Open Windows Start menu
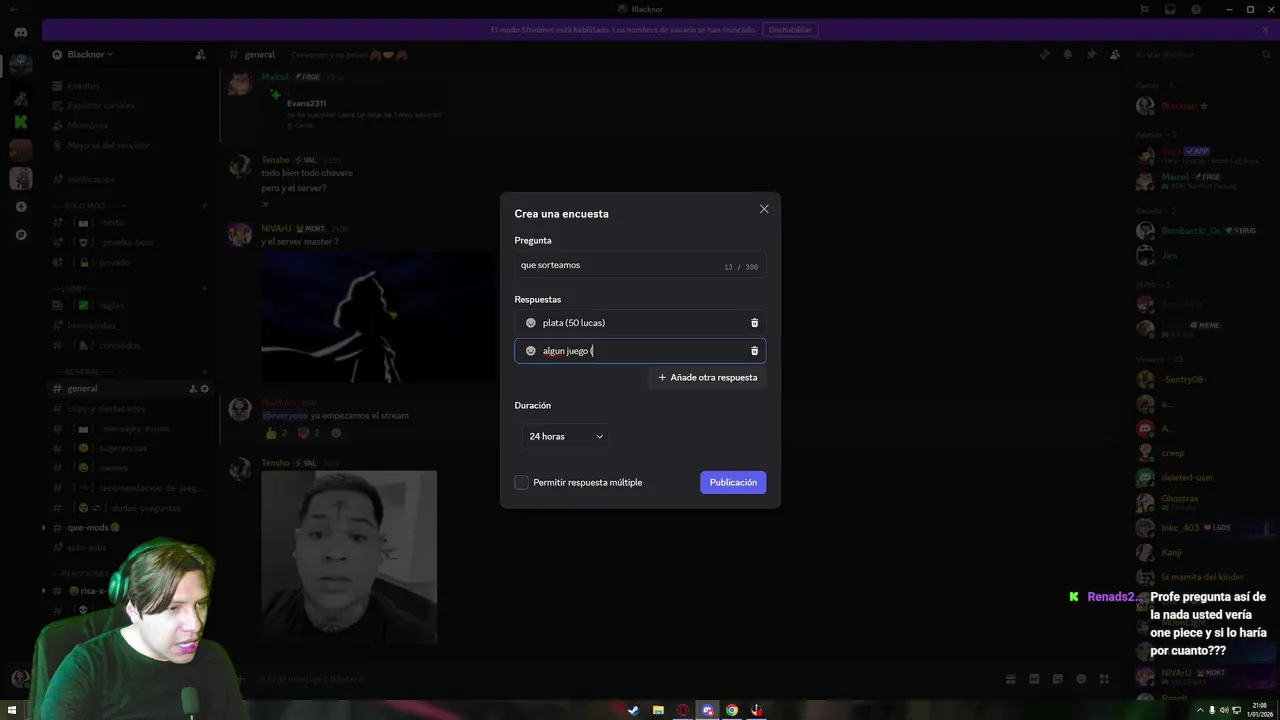Viewport: 1280px width, 720px height. tap(12, 710)
